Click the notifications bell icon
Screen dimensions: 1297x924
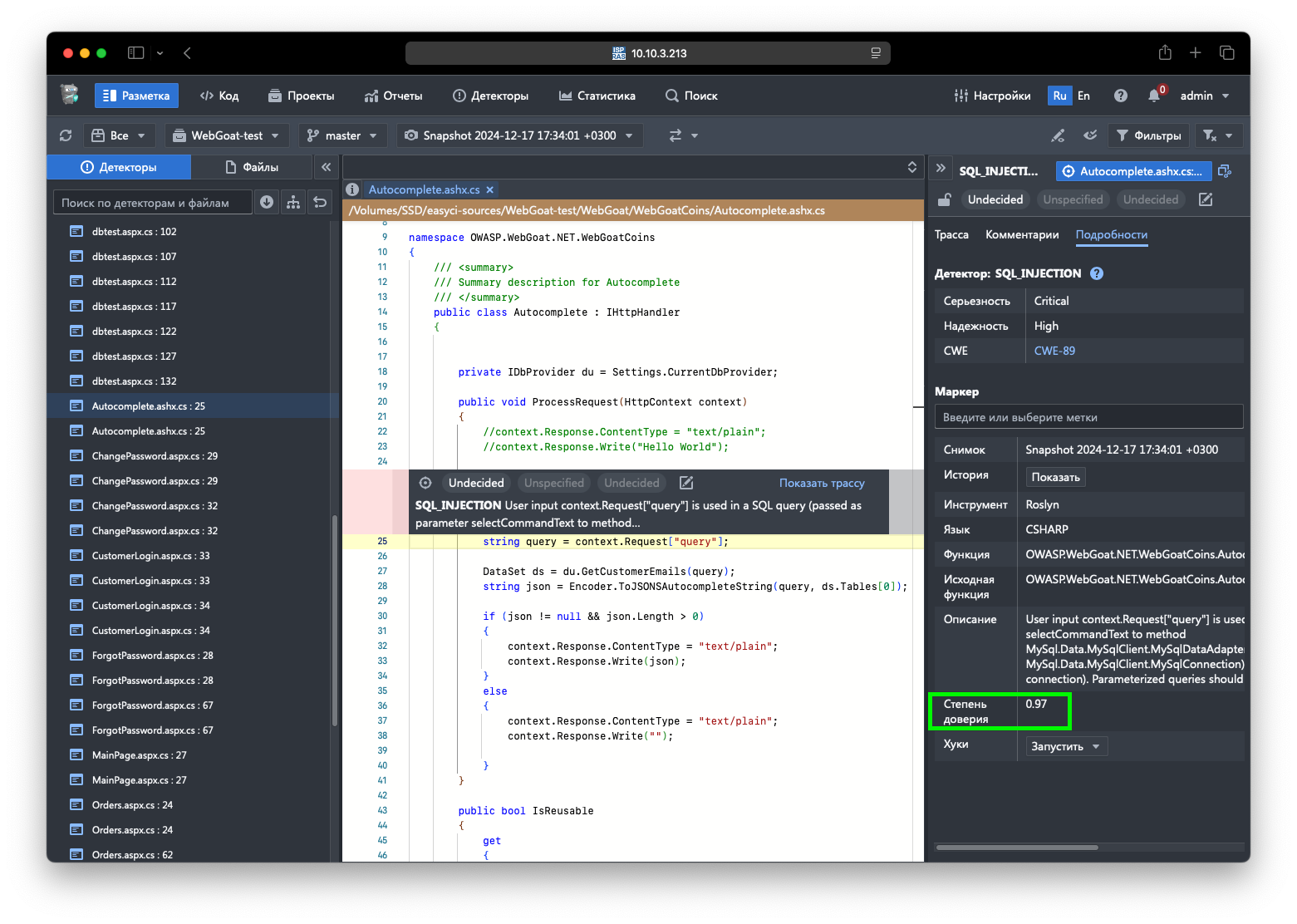coord(1154,96)
